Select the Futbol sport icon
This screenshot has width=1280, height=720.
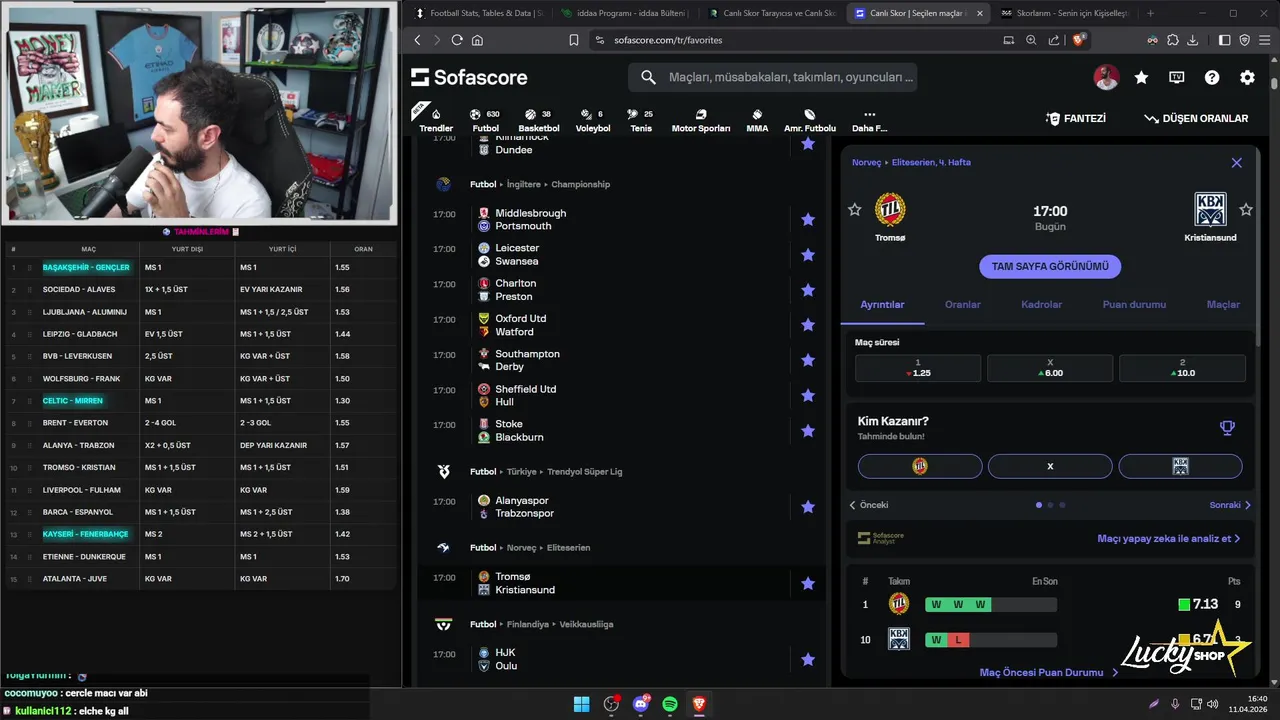[x=485, y=119]
